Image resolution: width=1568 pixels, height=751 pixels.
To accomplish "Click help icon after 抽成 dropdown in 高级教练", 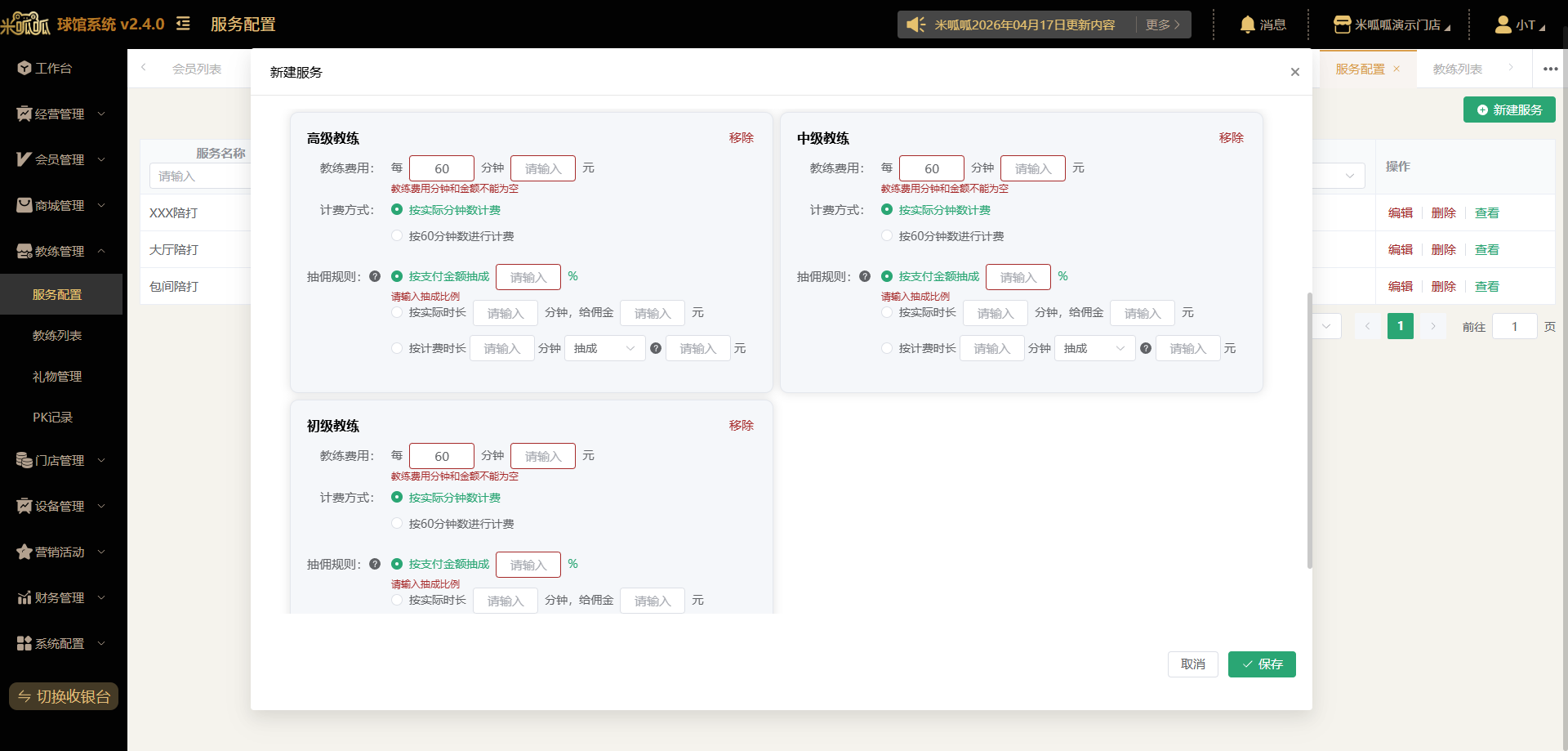I will coord(656,348).
